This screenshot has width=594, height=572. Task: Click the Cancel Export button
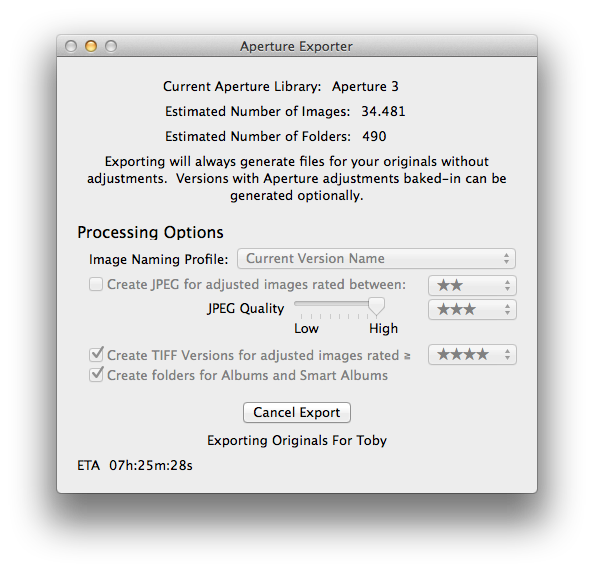point(297,413)
